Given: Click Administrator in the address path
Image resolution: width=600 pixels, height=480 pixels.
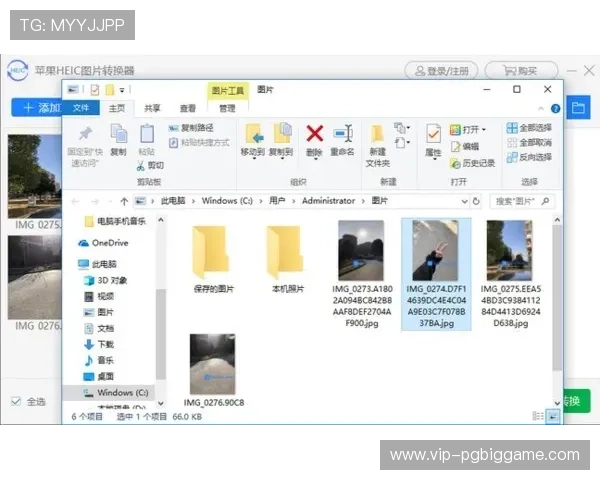Looking at the screenshot, I should 328,201.
